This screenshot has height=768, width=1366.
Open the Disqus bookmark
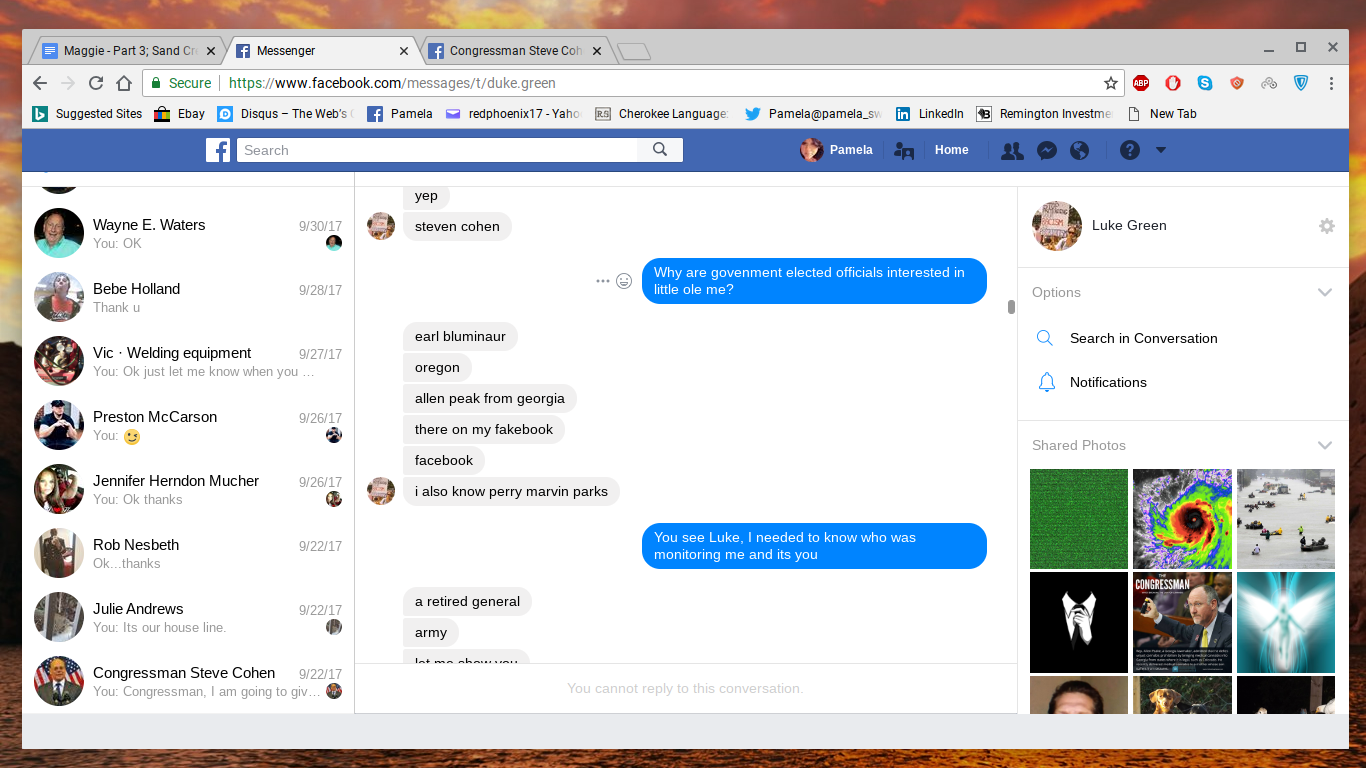tap(285, 114)
